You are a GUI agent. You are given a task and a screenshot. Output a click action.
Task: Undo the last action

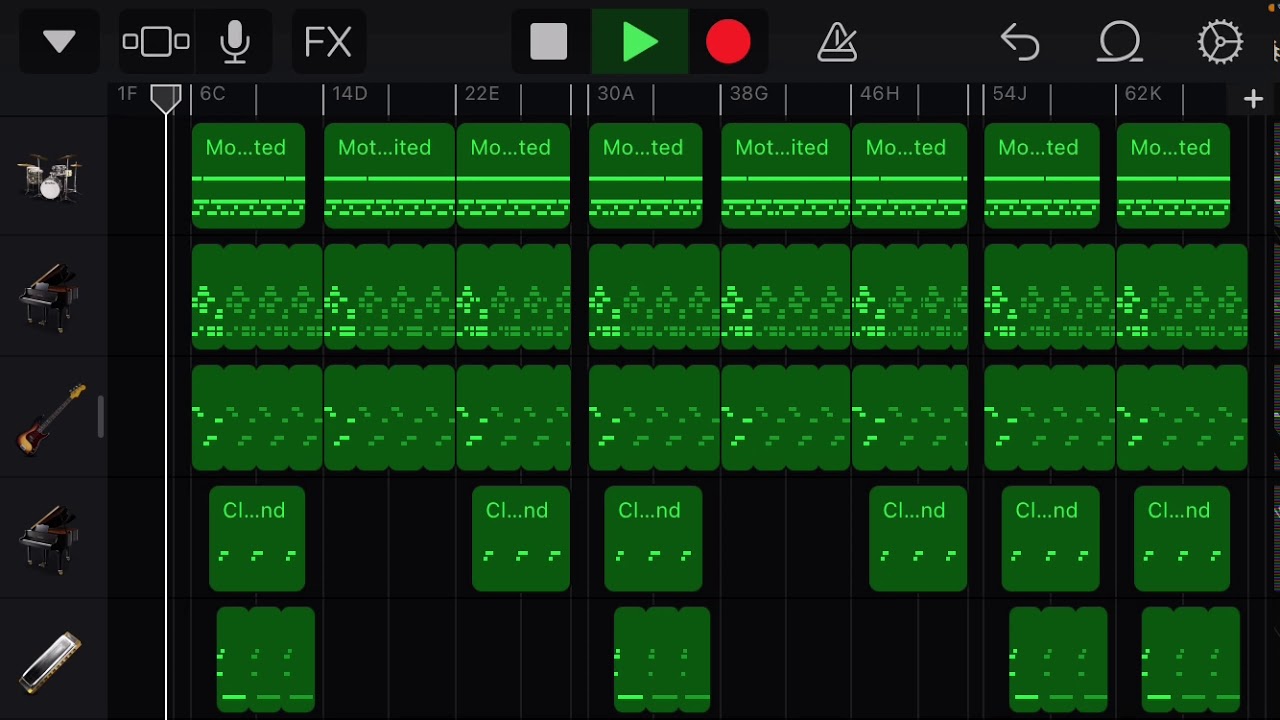1020,42
